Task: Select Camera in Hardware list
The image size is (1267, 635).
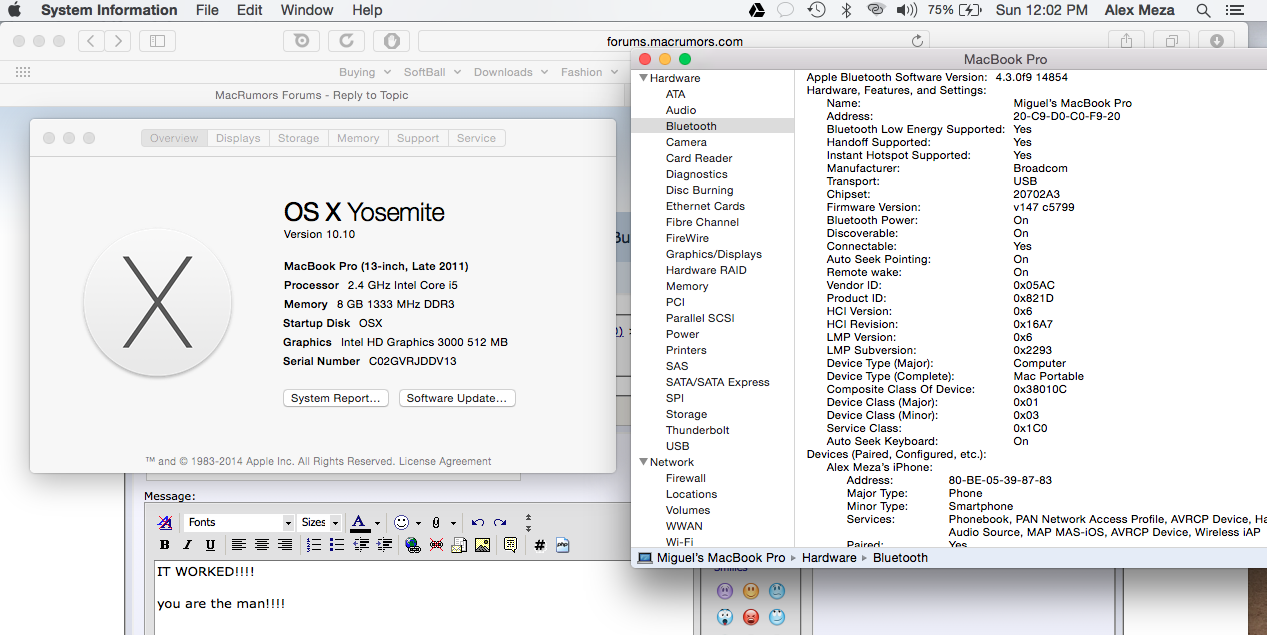Action: [686, 142]
